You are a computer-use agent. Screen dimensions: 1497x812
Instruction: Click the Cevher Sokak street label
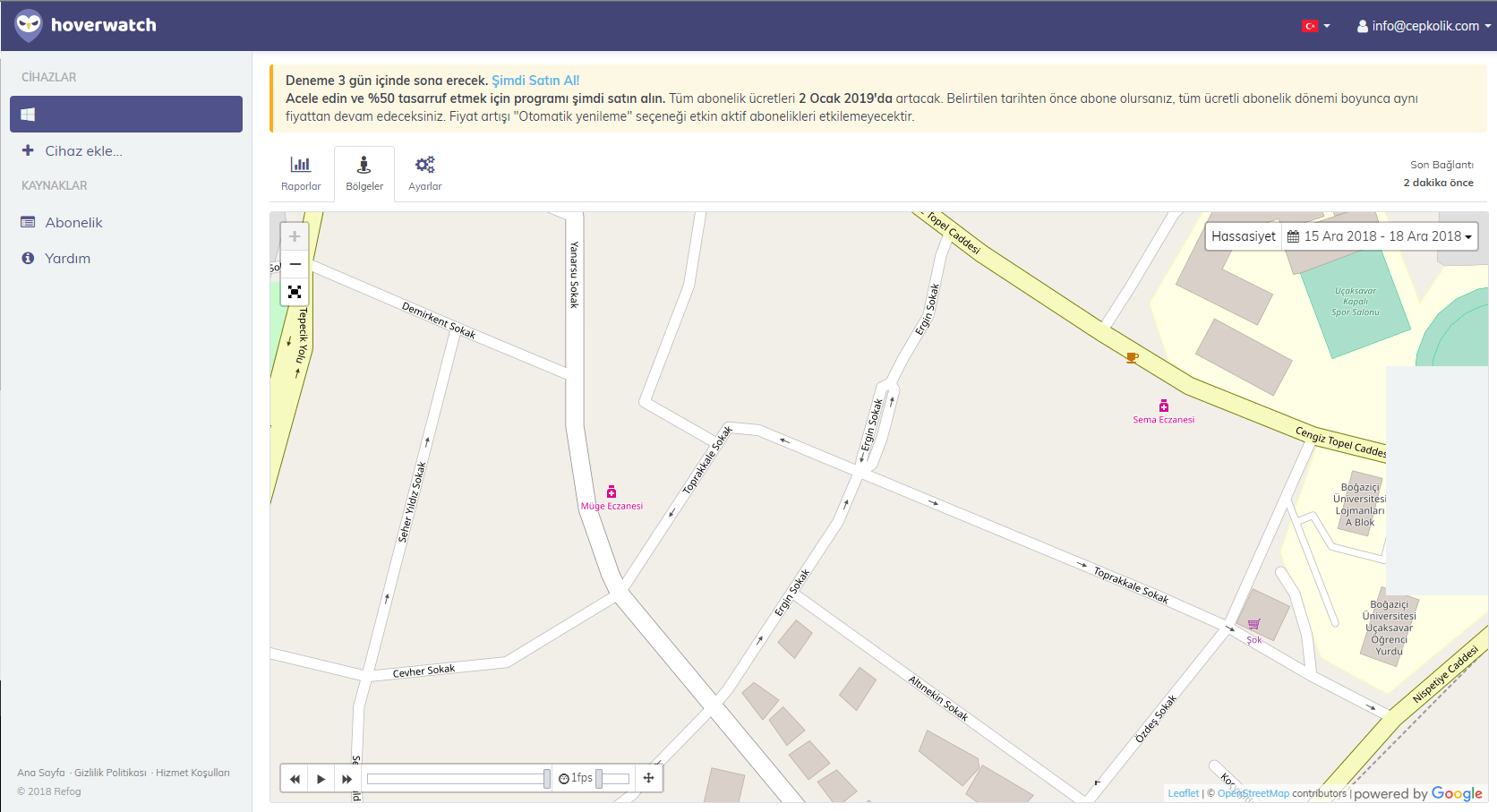click(423, 671)
